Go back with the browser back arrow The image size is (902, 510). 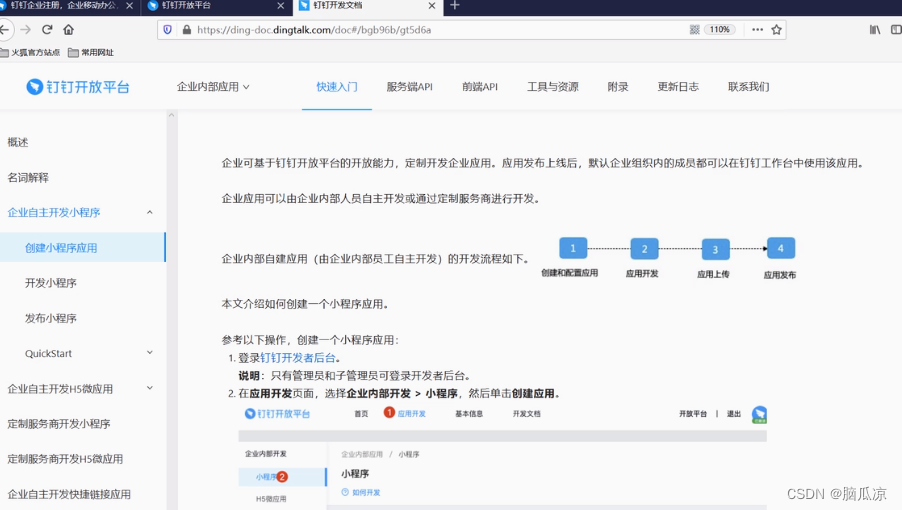coord(5,29)
